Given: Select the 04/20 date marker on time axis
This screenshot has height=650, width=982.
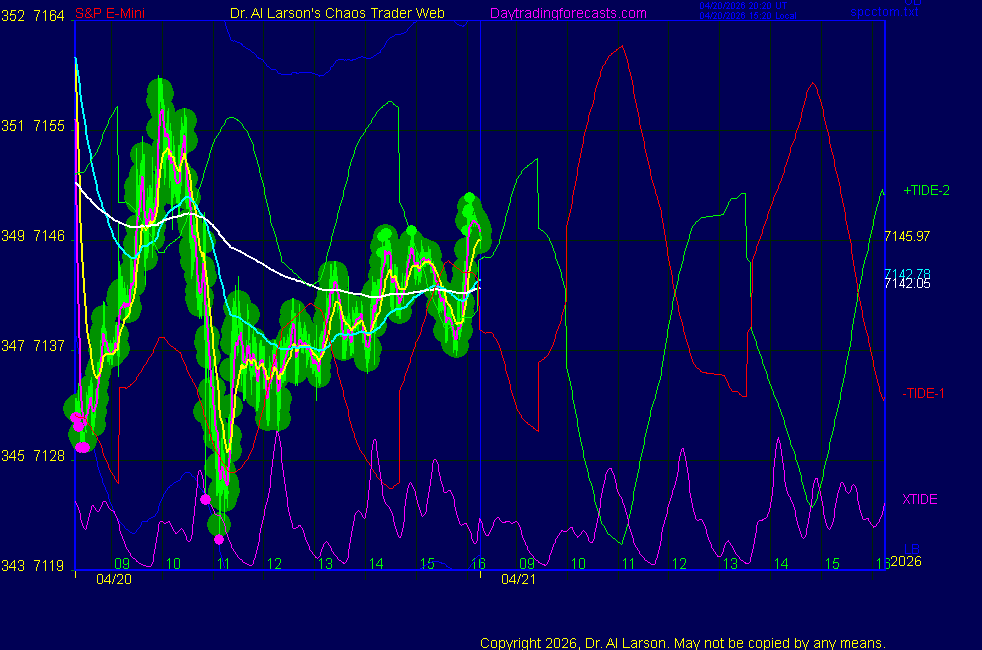Looking at the screenshot, I should 112,578.
